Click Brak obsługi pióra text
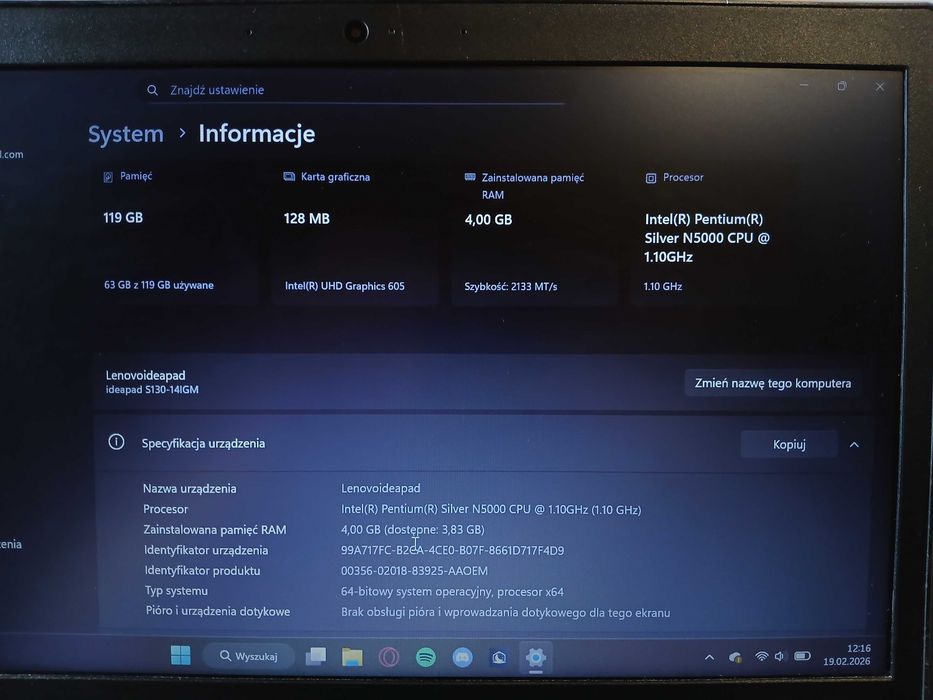Screen dimensions: 933x700 [x=505, y=612]
